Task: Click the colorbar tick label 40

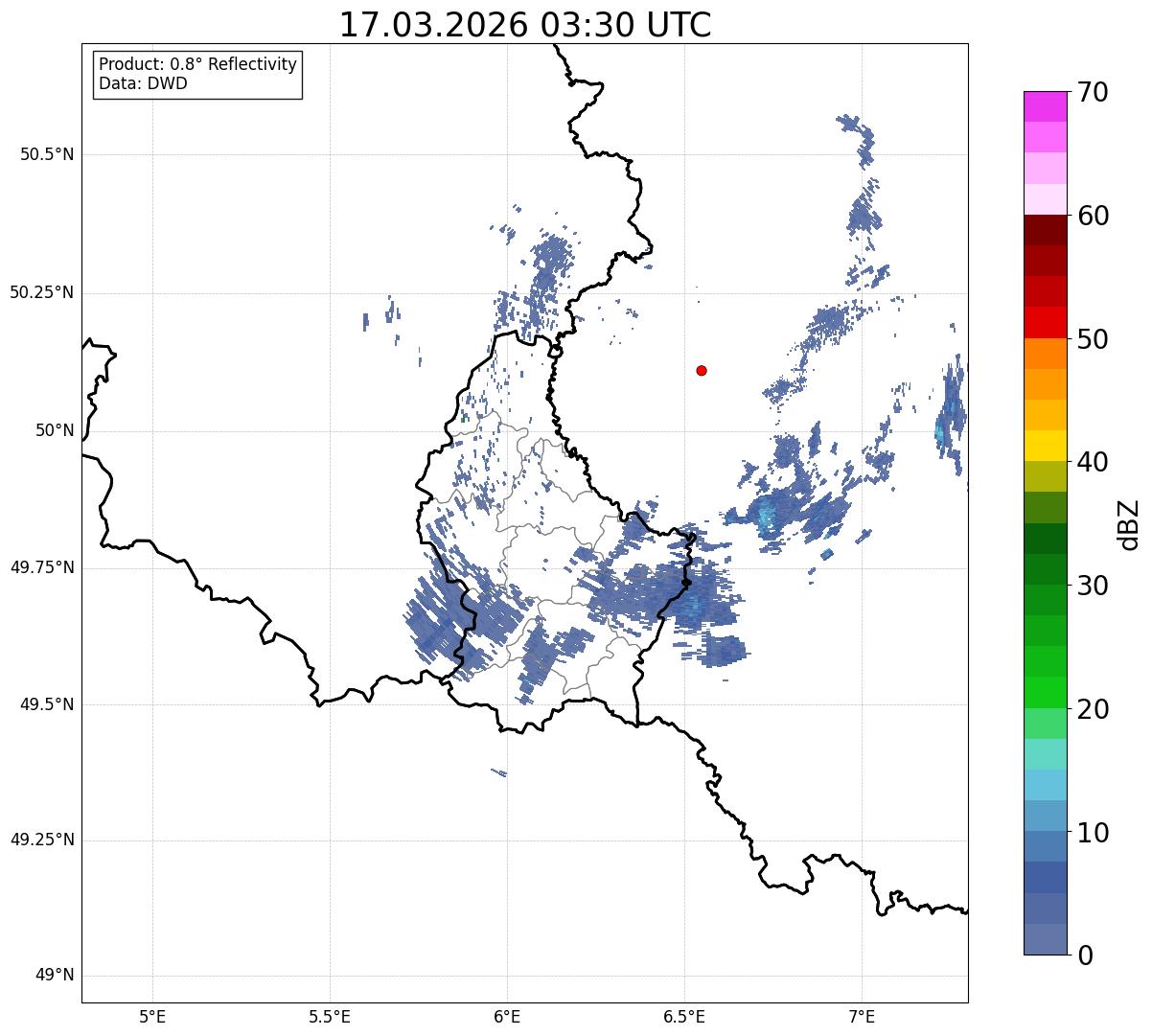Action: tap(1093, 462)
